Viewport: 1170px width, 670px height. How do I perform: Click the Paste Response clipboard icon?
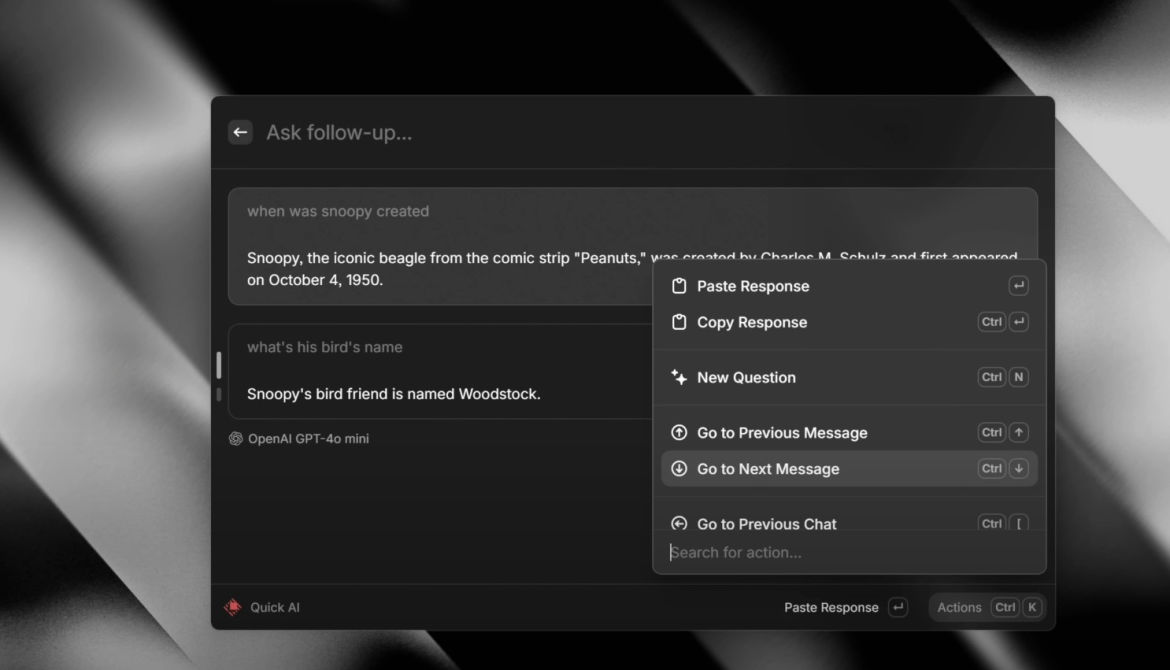[x=679, y=286]
